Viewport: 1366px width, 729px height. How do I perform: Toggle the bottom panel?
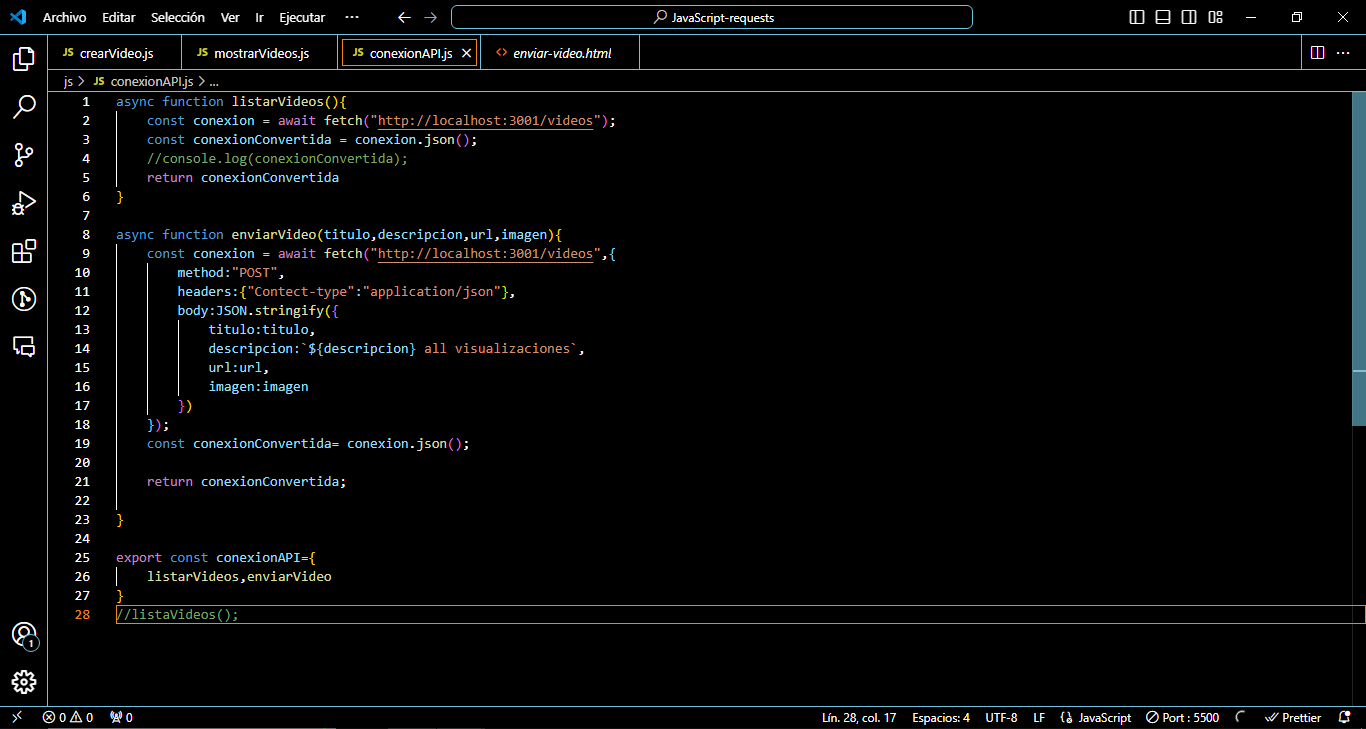tap(1163, 17)
